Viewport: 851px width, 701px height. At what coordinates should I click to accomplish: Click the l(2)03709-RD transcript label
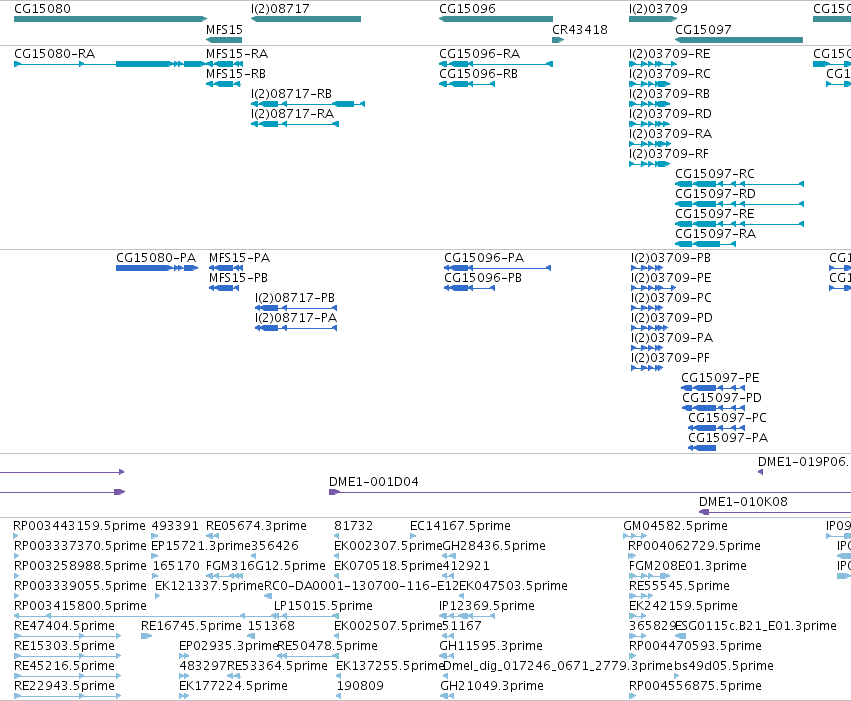pyautogui.click(x=670, y=114)
